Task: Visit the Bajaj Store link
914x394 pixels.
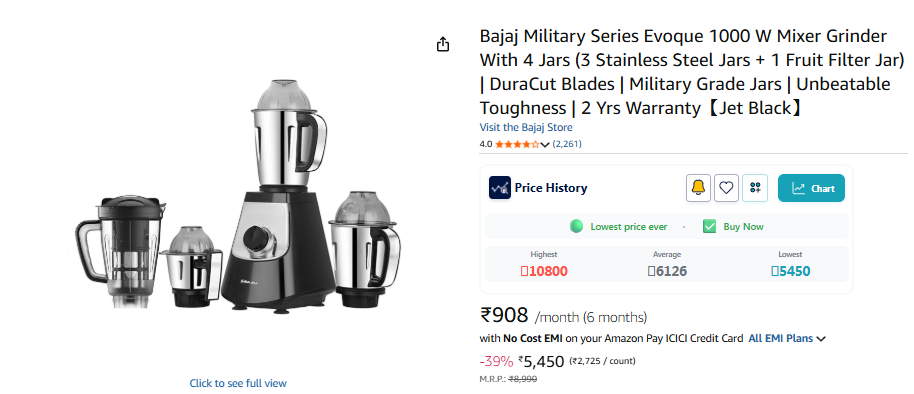Action: click(526, 127)
